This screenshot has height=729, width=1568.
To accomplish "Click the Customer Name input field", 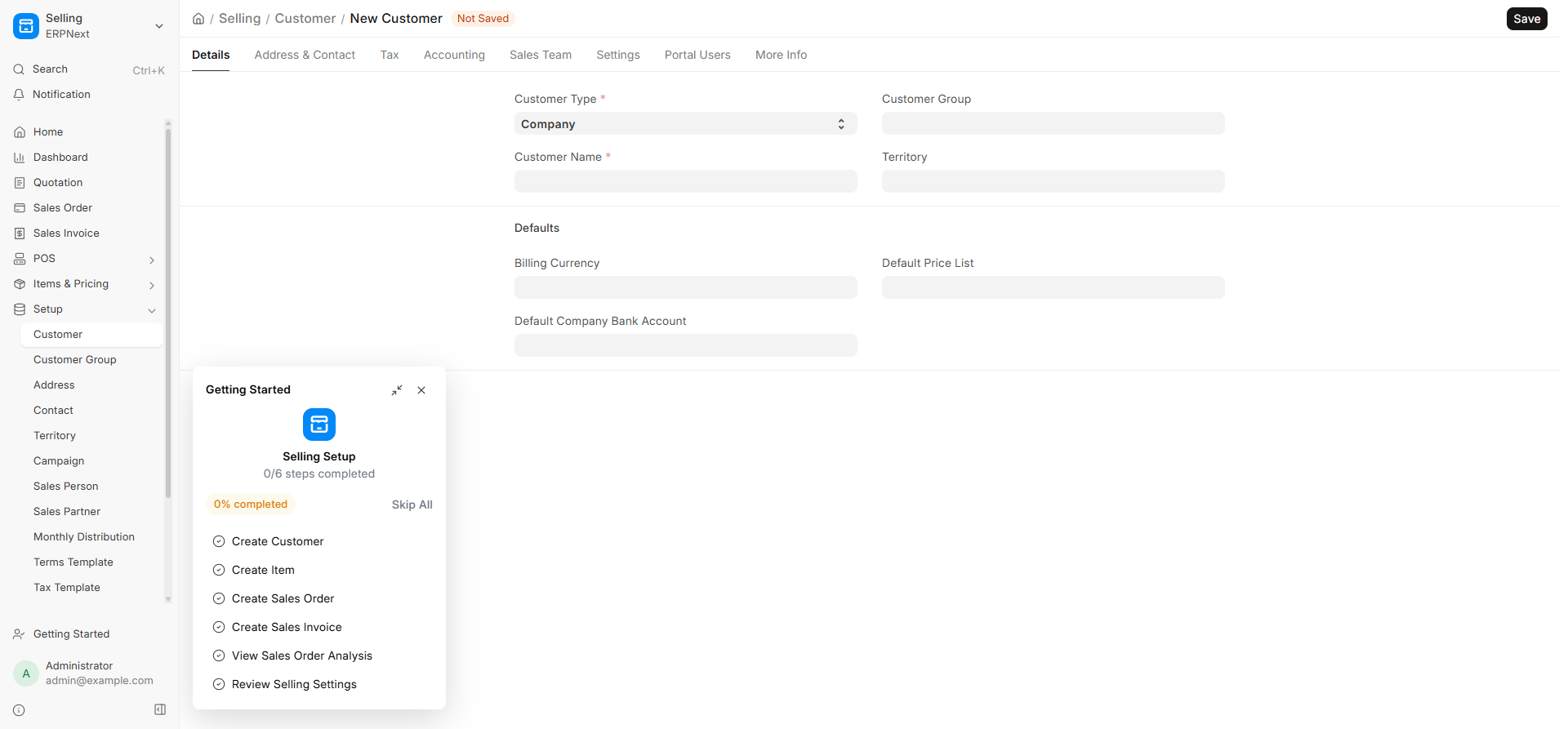I will point(686,181).
